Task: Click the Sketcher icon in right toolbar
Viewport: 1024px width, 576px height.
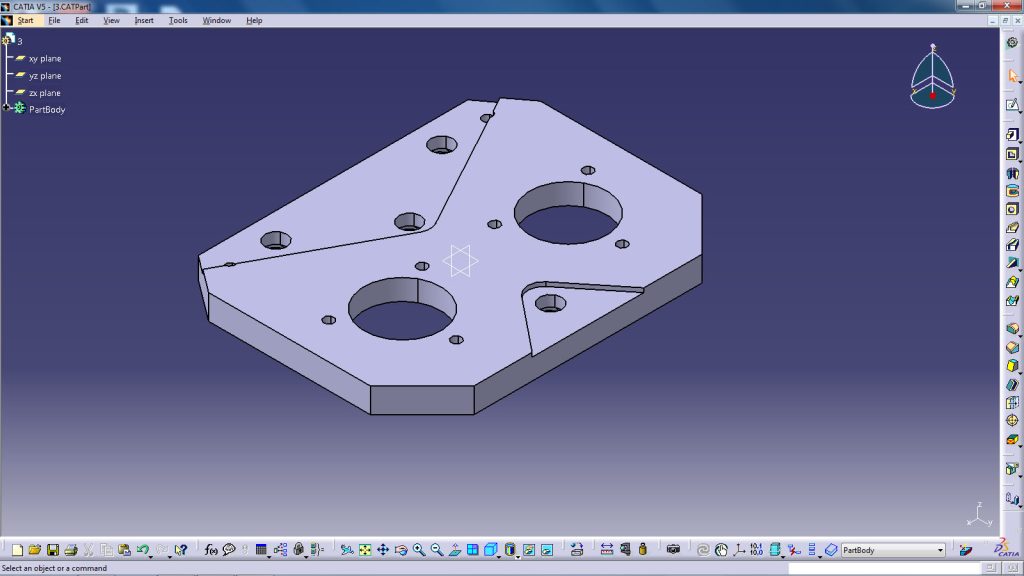Action: tap(1012, 105)
